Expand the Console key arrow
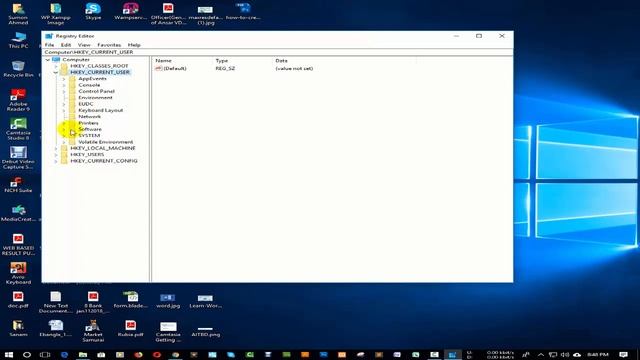640x360 pixels. [64, 85]
